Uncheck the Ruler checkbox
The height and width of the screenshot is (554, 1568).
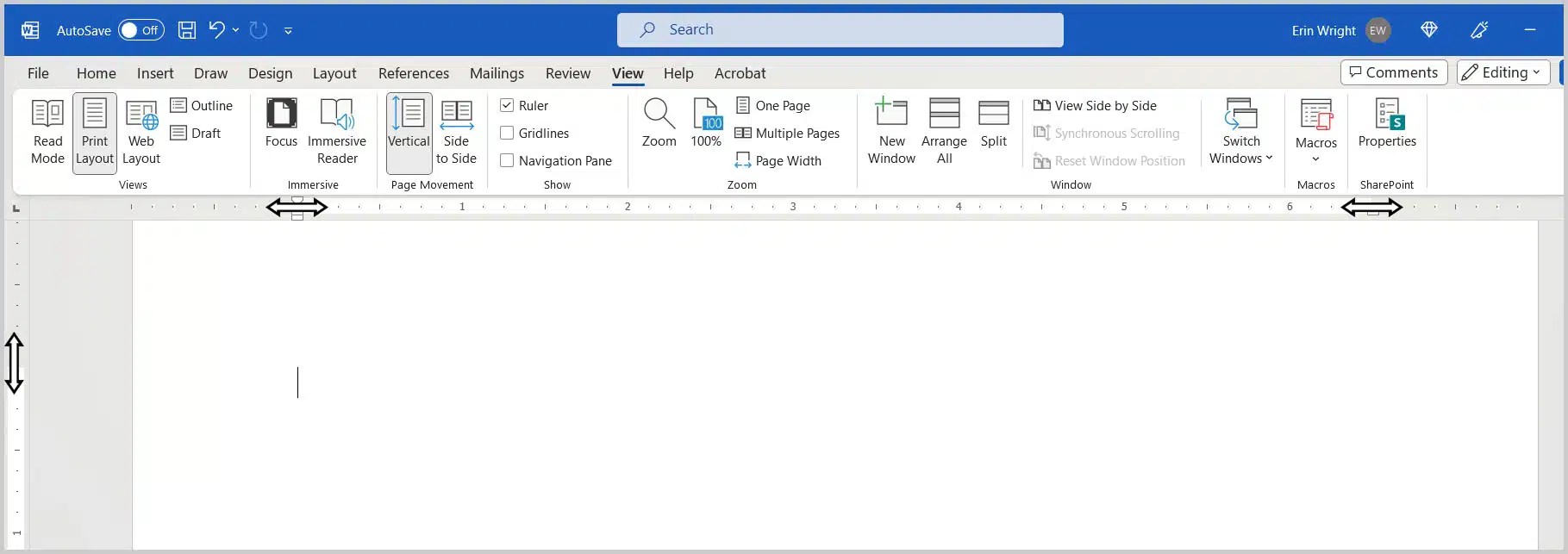507,105
